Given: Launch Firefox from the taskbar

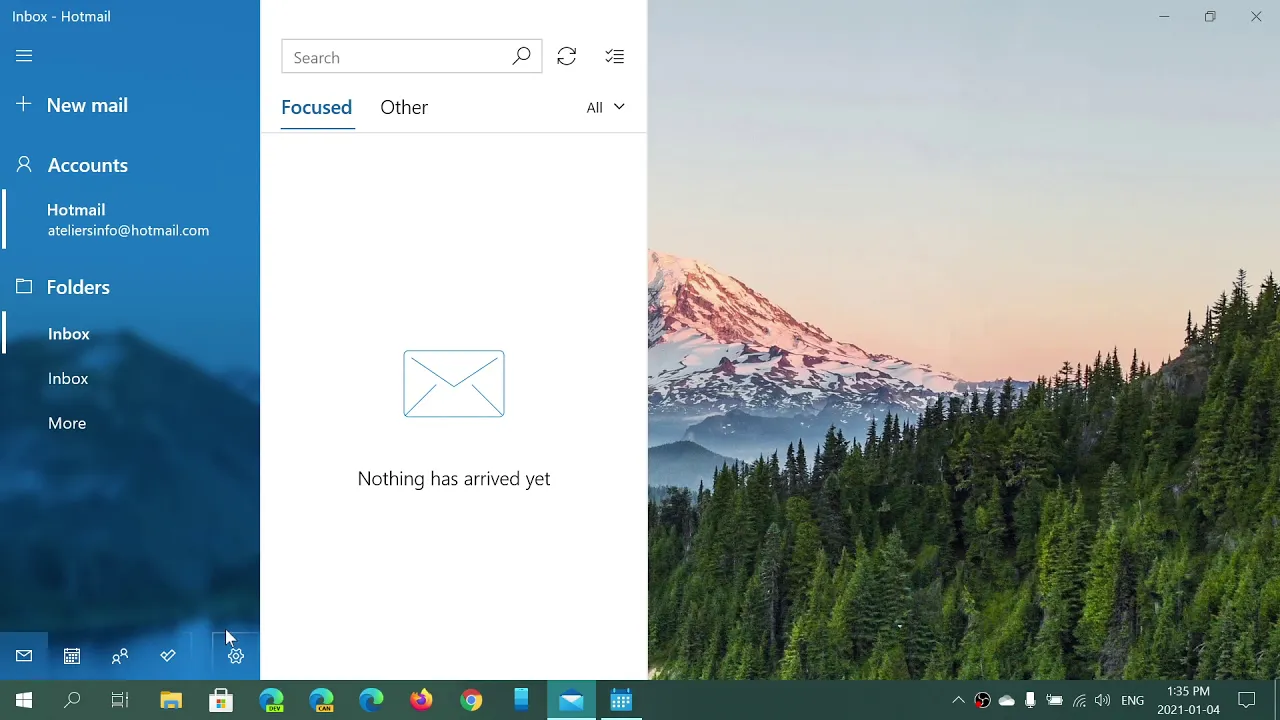Looking at the screenshot, I should [x=421, y=701].
